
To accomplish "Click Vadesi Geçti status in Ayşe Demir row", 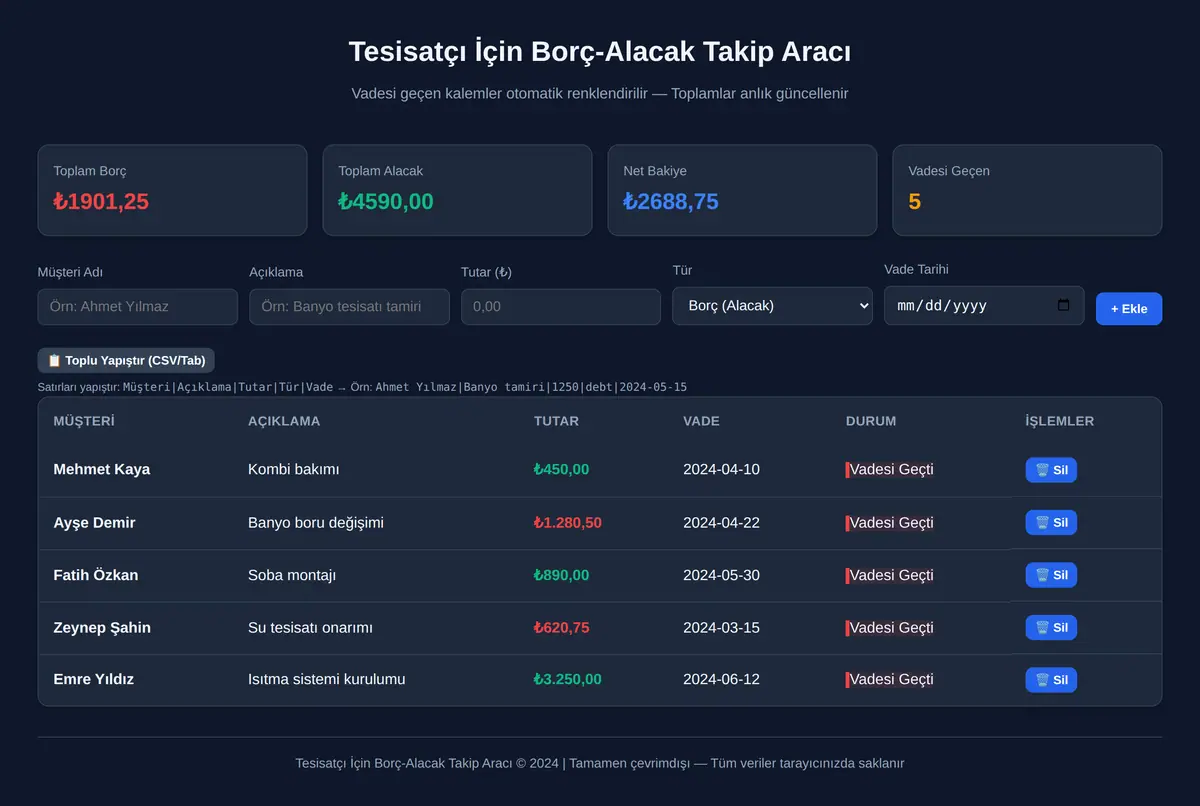I will point(890,522).
